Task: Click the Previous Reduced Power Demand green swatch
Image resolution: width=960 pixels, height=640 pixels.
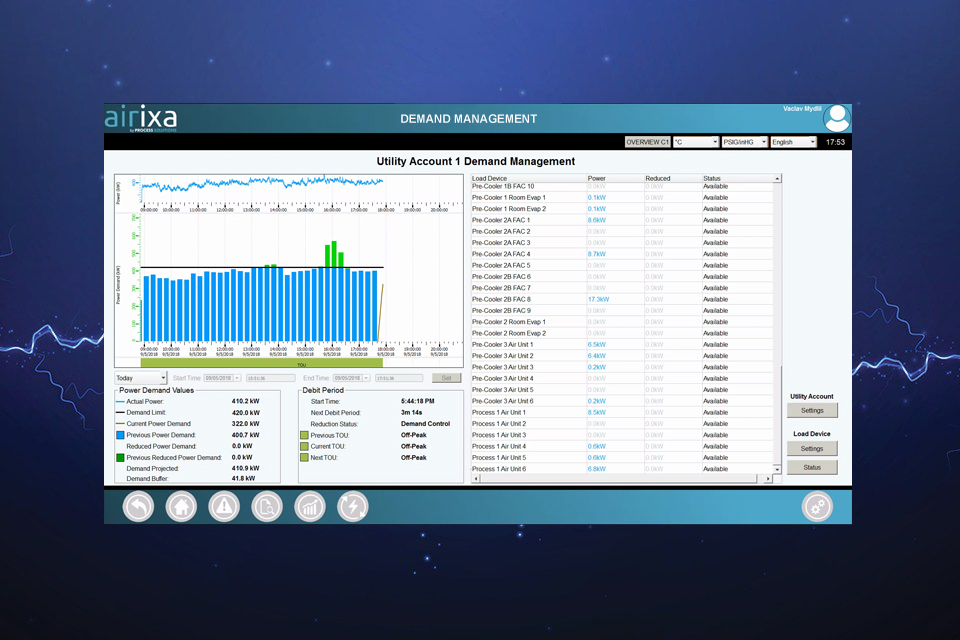Action: coord(120,457)
